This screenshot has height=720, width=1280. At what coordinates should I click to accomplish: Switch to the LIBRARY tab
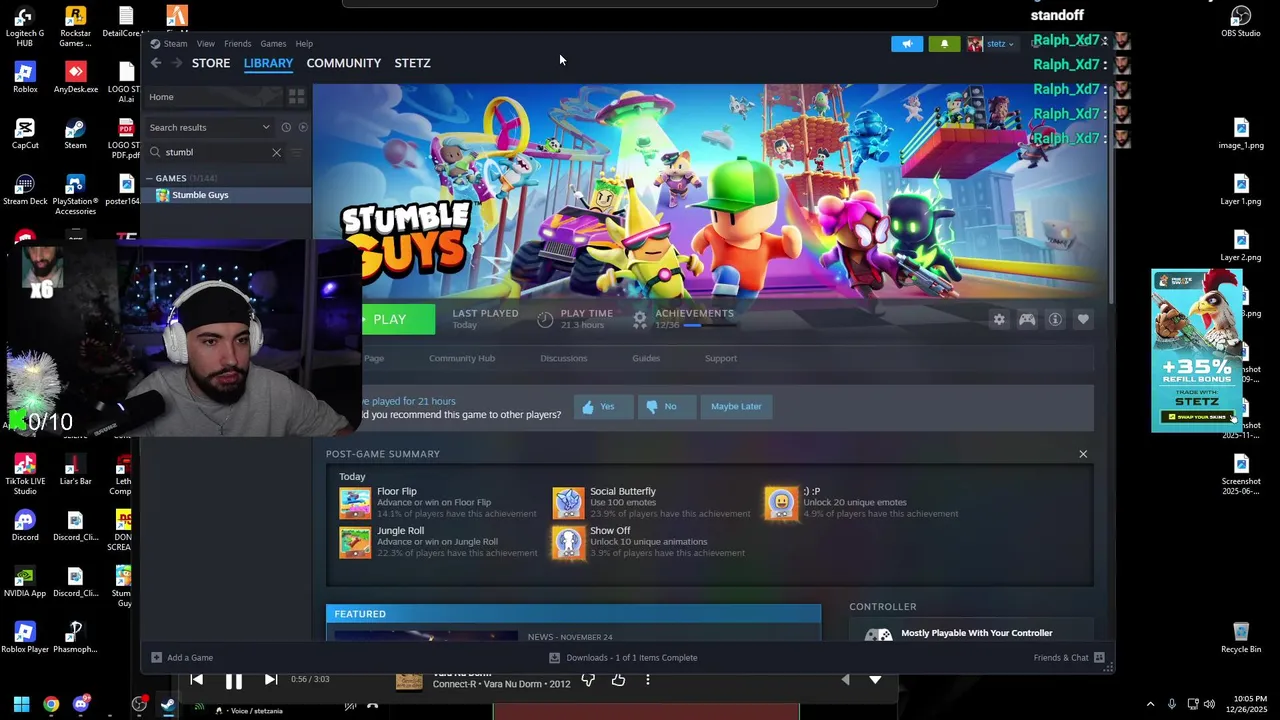click(268, 63)
